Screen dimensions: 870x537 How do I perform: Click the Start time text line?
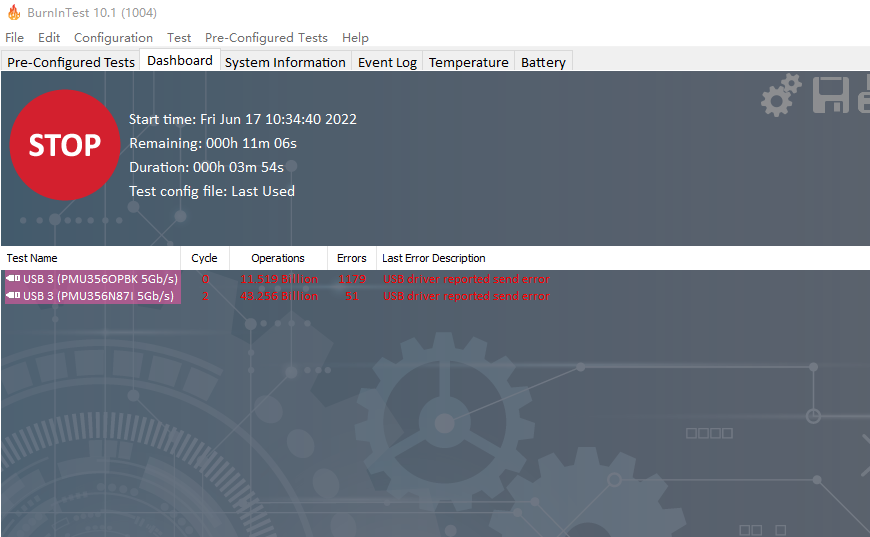243,119
